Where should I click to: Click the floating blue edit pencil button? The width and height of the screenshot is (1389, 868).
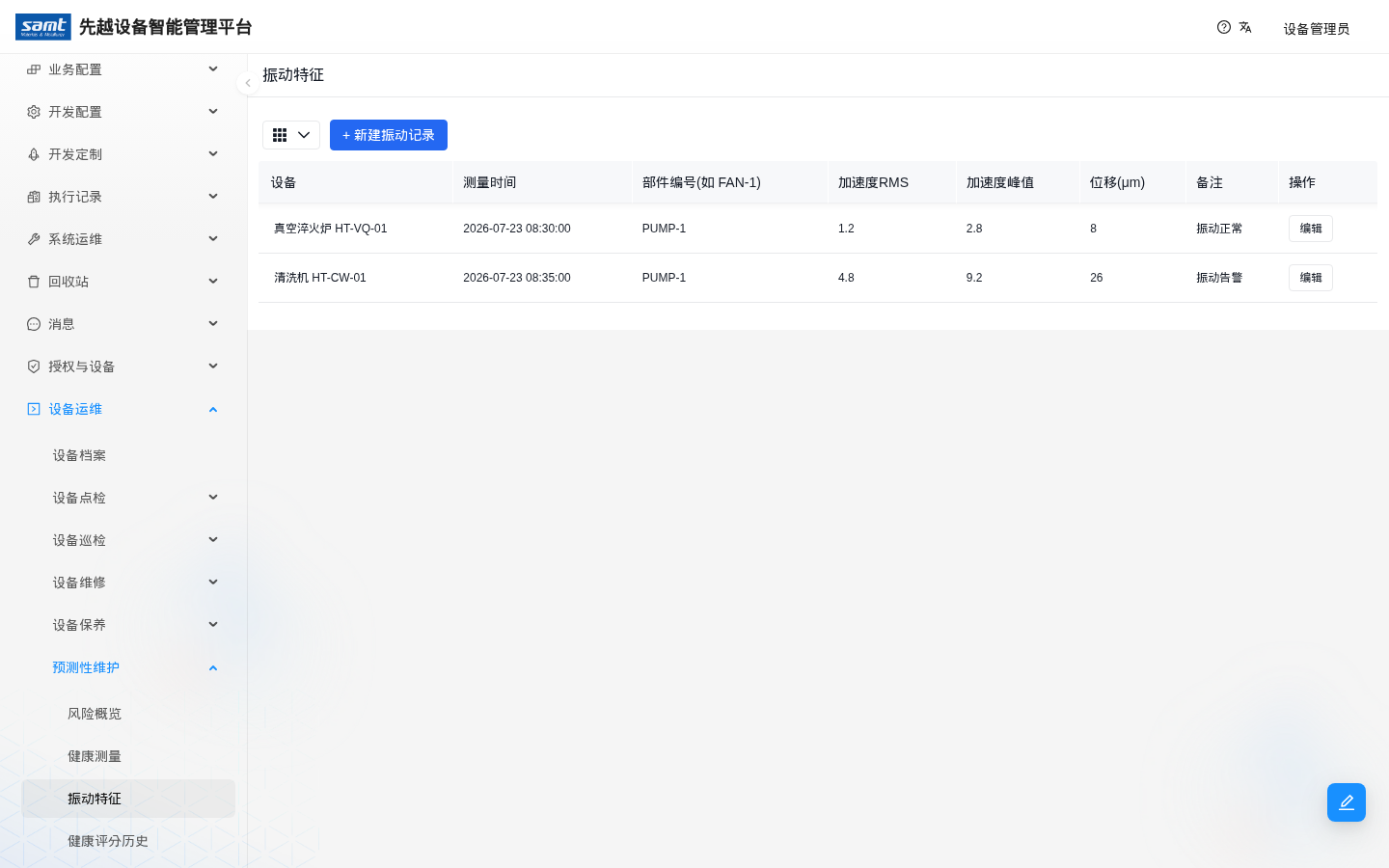click(1347, 802)
